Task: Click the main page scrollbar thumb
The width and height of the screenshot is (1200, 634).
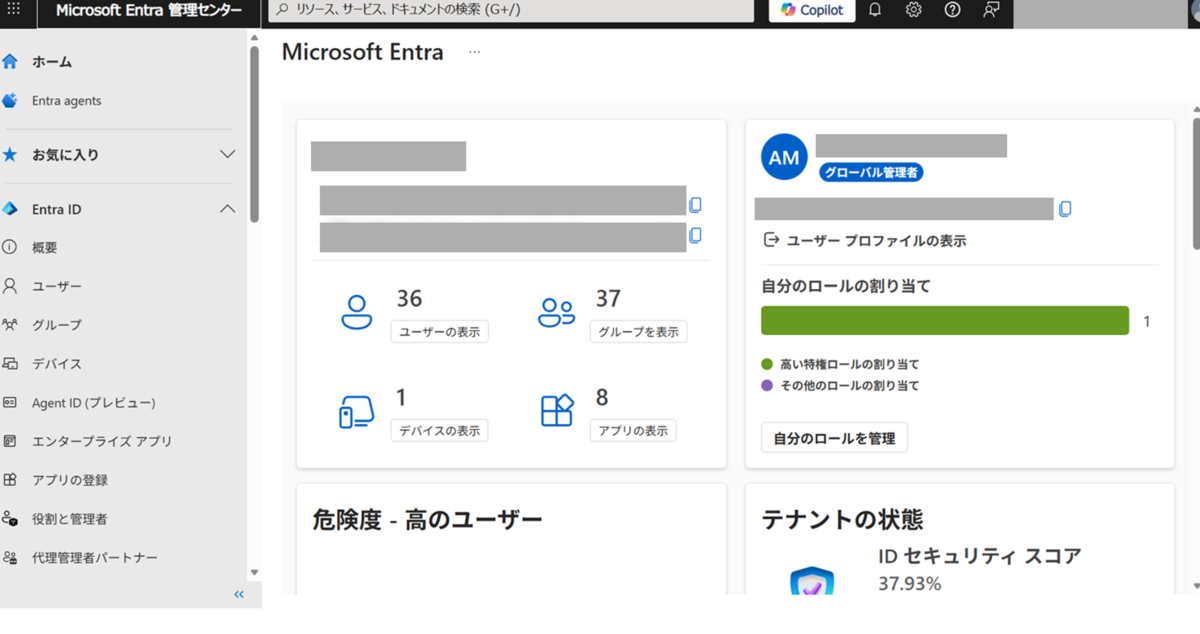Action: (1196, 182)
